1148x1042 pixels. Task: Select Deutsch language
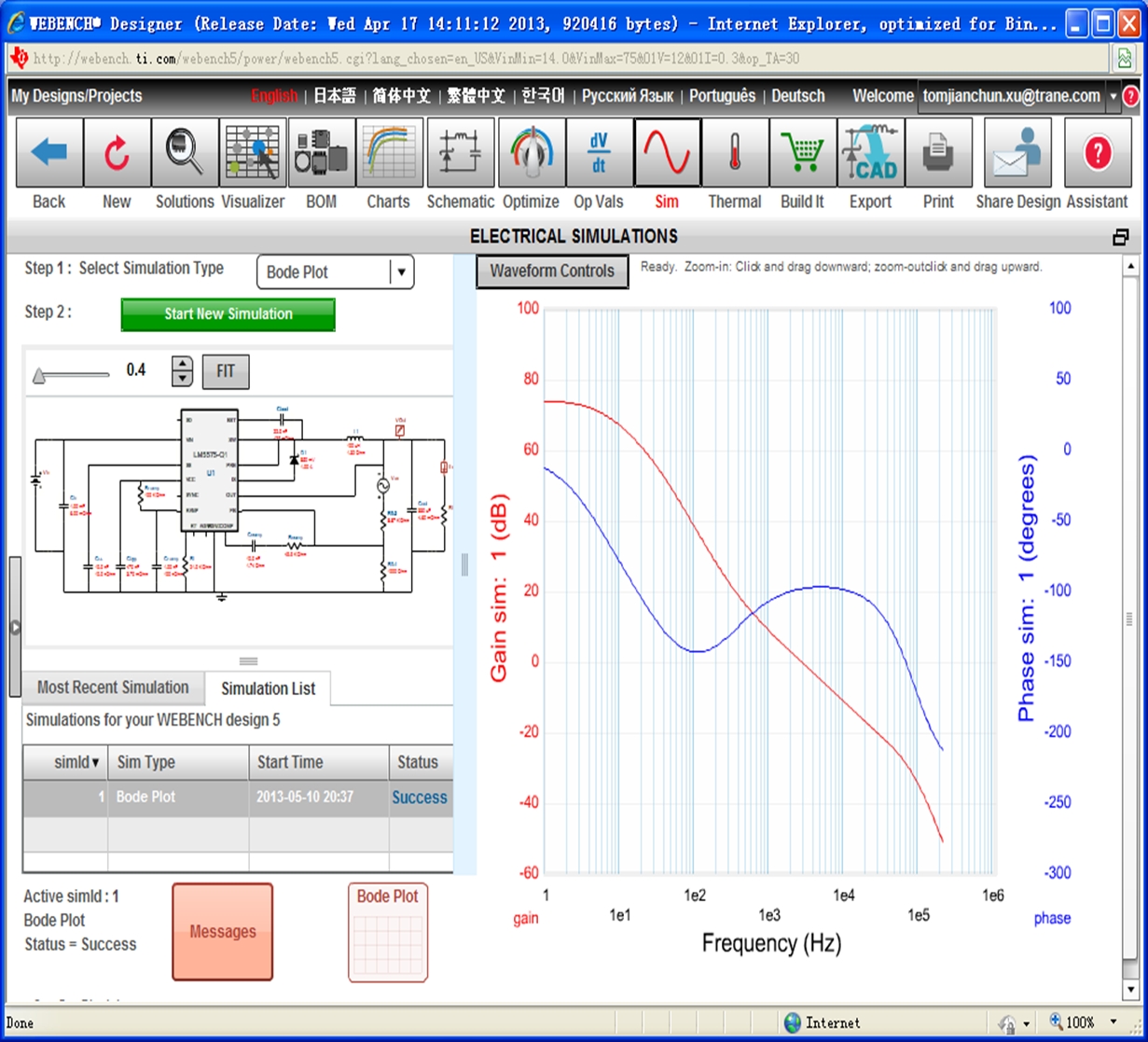(x=798, y=96)
